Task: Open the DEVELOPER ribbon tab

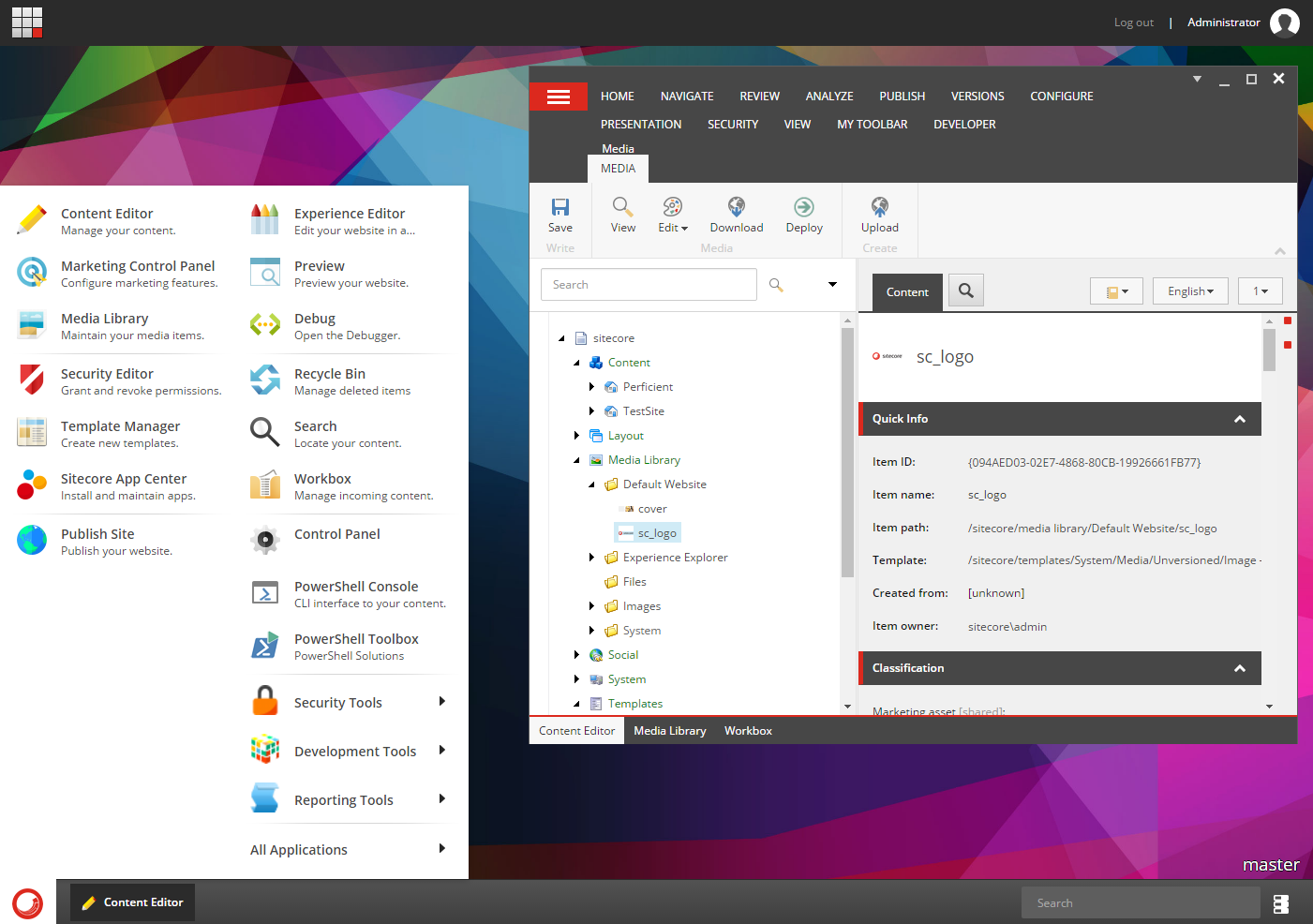Action: point(964,125)
